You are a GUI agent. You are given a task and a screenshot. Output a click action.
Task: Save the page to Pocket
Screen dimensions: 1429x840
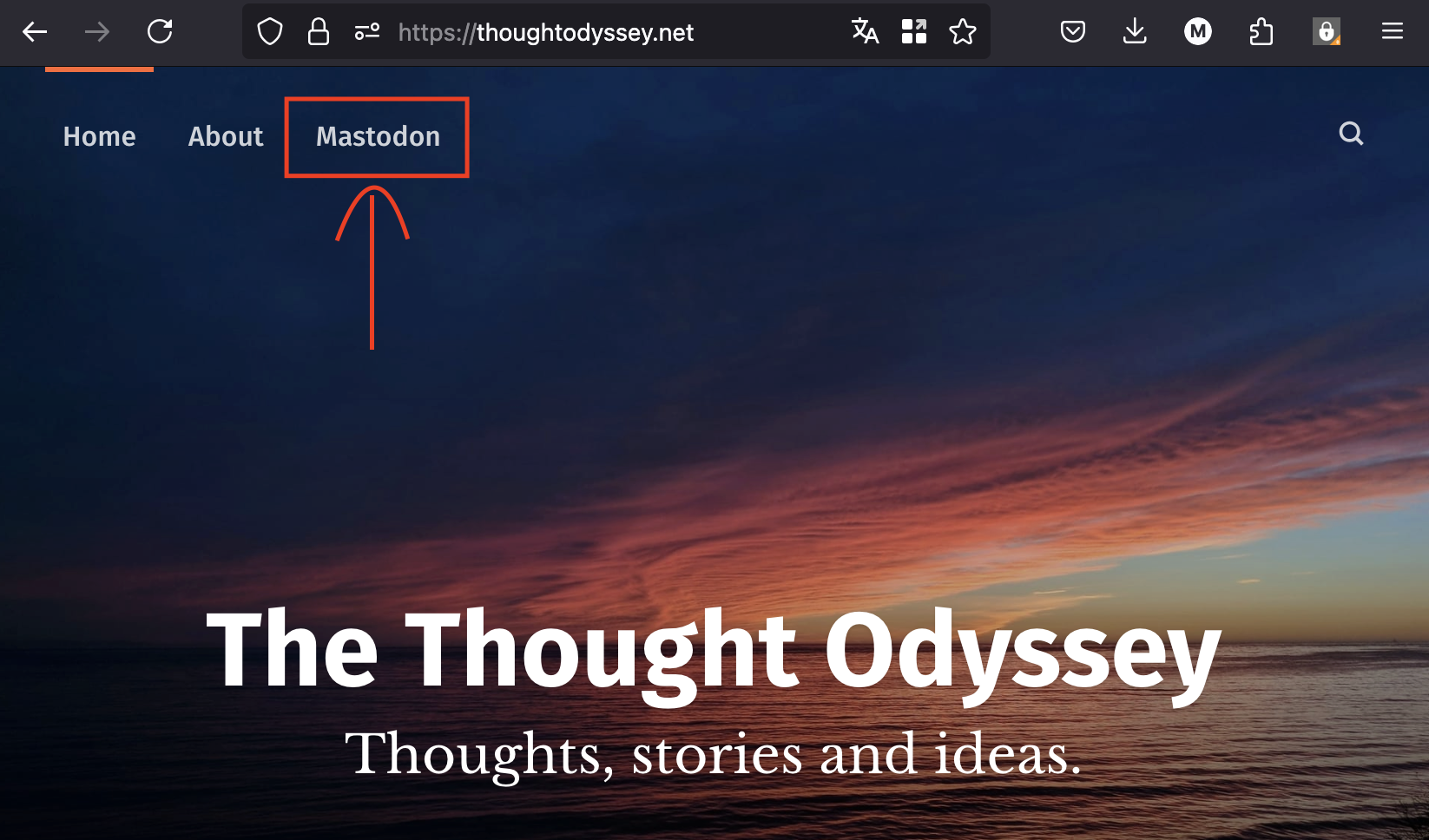pyautogui.click(x=1073, y=32)
